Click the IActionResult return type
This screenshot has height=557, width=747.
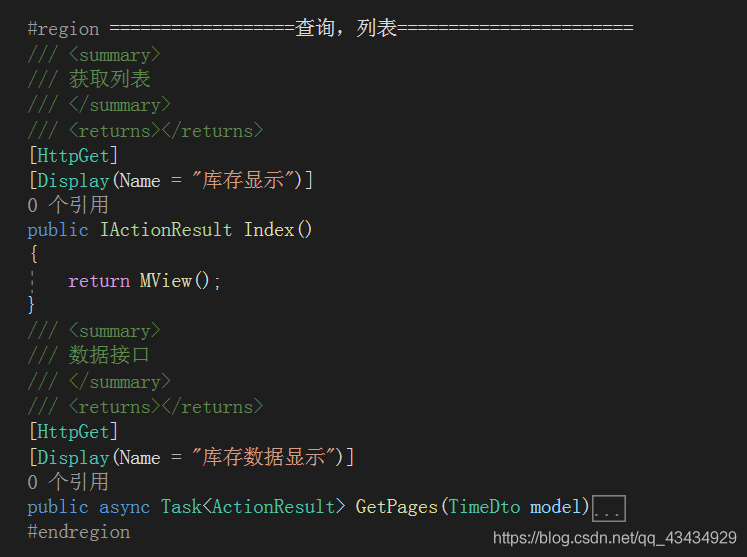point(166,230)
